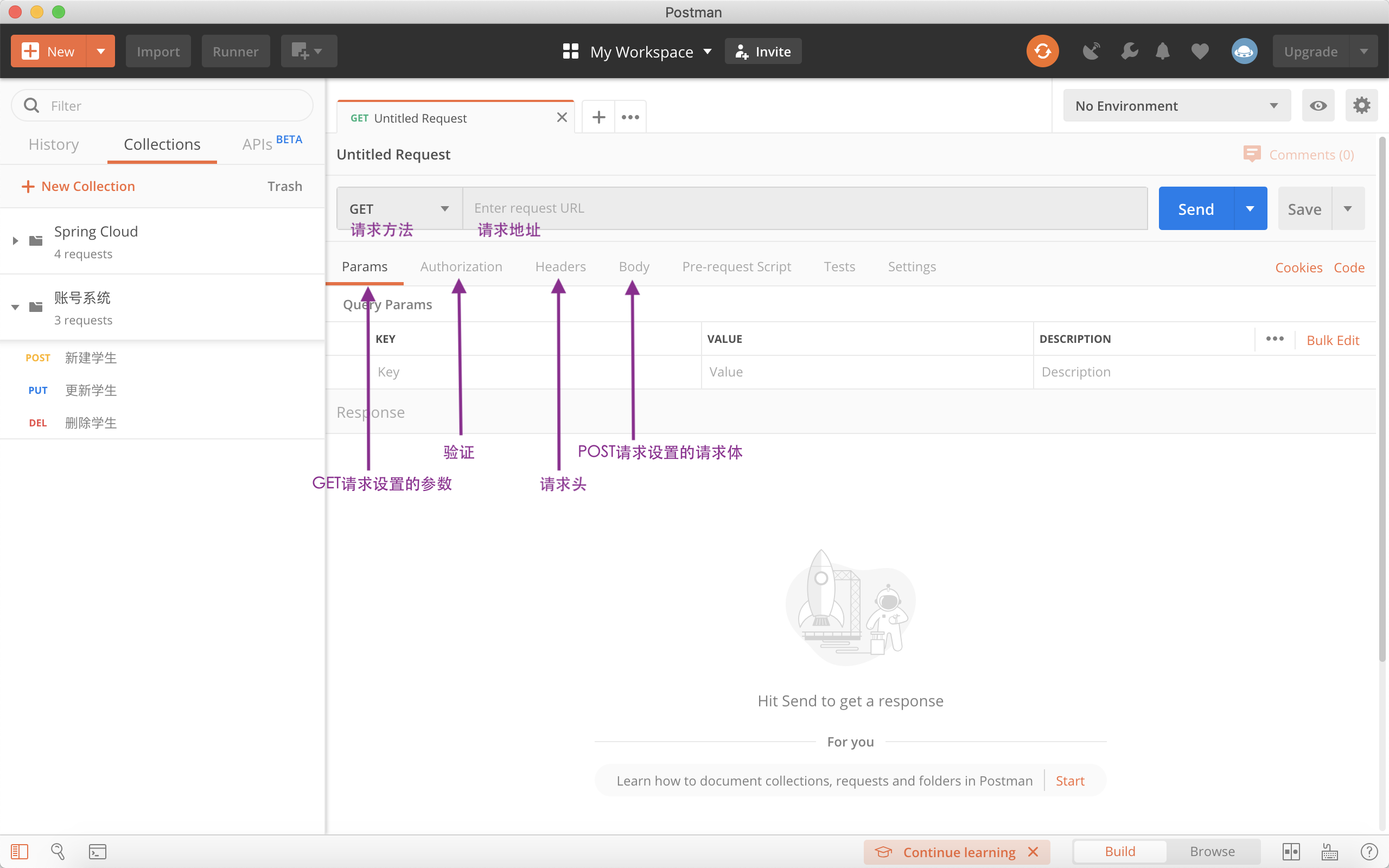The height and width of the screenshot is (868, 1389).
Task: Open the Trash link
Action: tap(285, 186)
